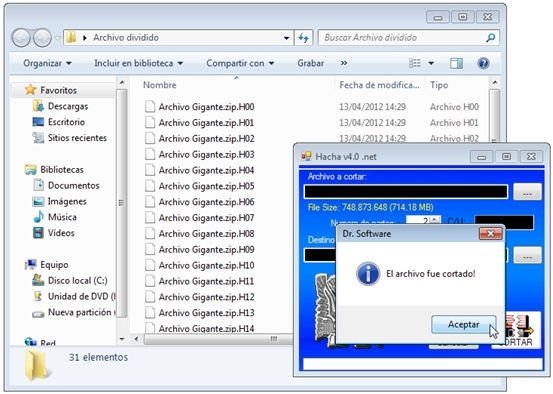Click the Archivo a cortar path field
The width and height of the screenshot is (553, 394).
(406, 192)
